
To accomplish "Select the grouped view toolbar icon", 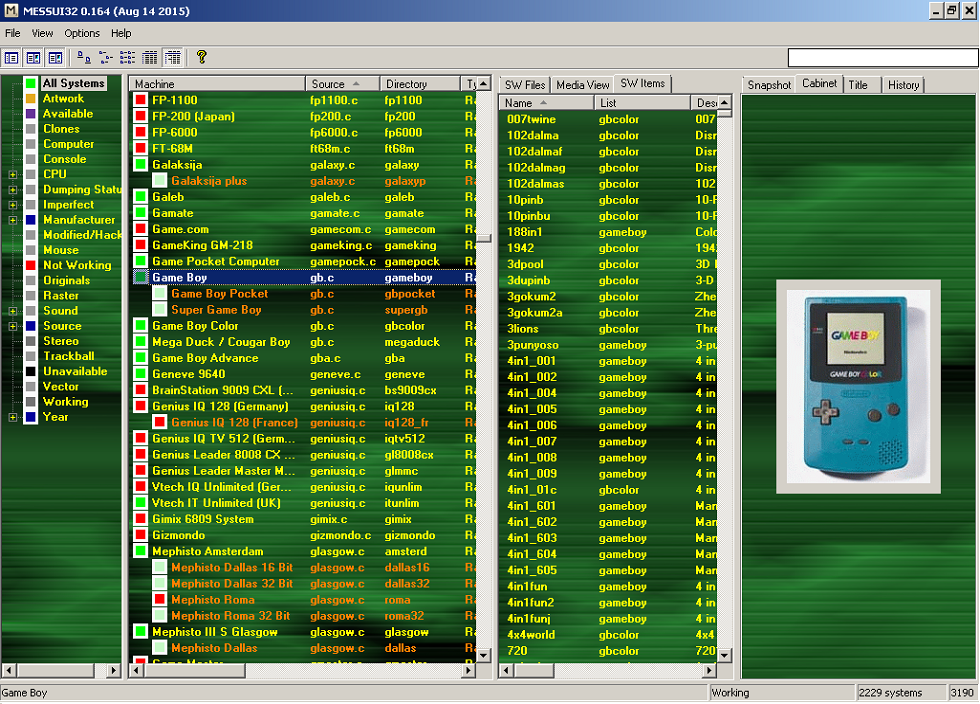I will [x=172, y=58].
